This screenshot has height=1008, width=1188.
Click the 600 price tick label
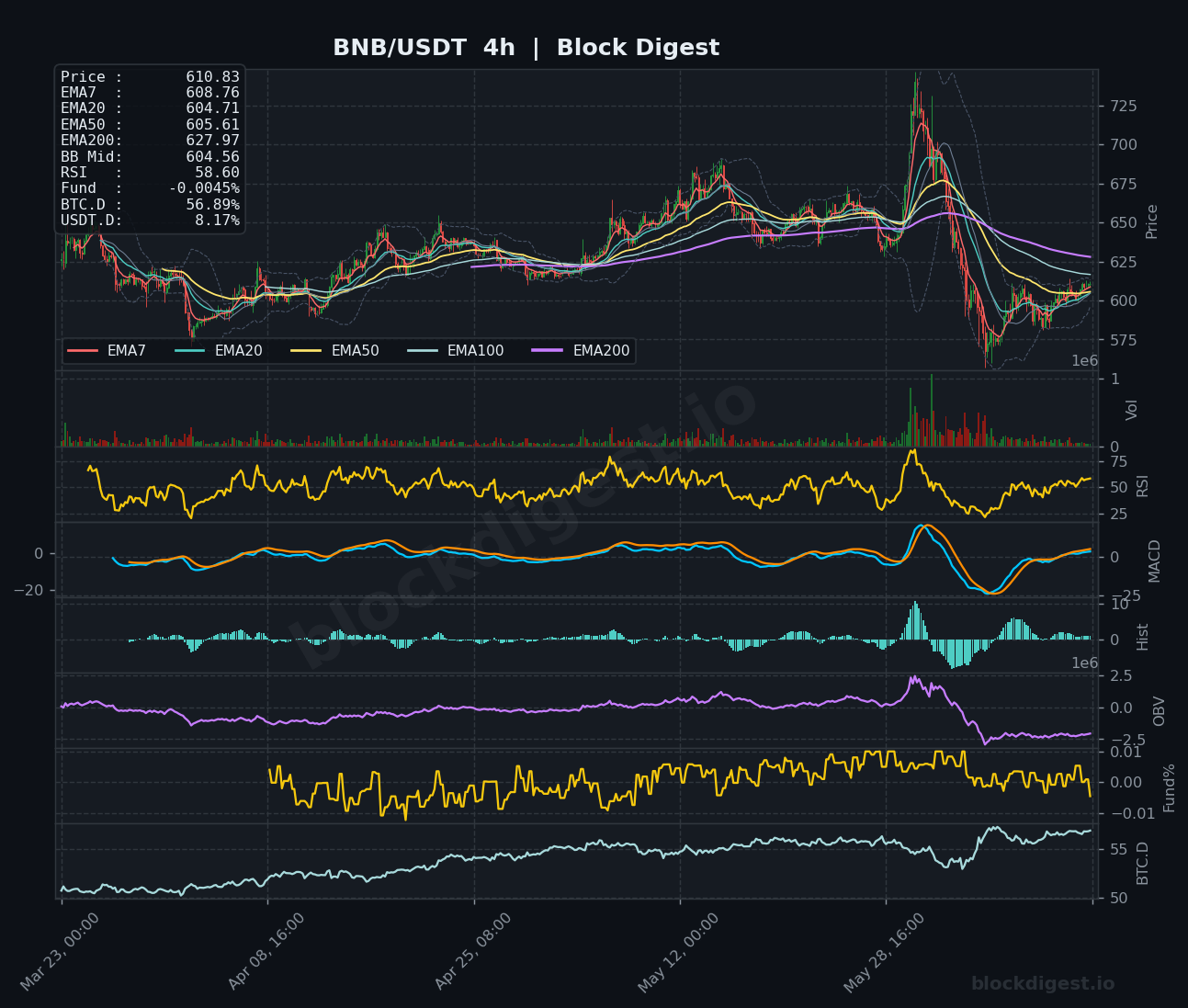click(x=1123, y=301)
